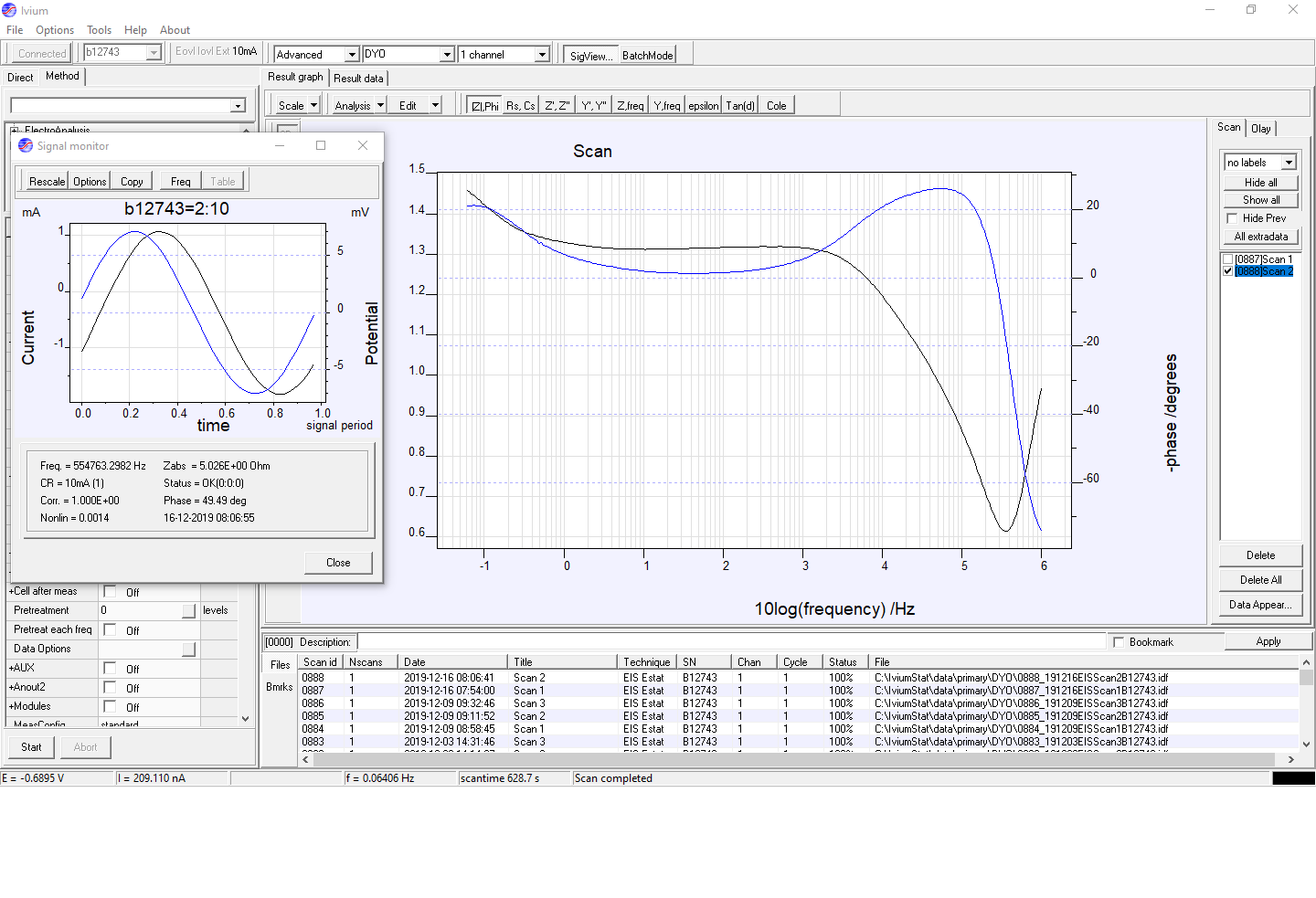
Task: Switch graph to |Z|,Phi Bode view
Action: tap(484, 106)
